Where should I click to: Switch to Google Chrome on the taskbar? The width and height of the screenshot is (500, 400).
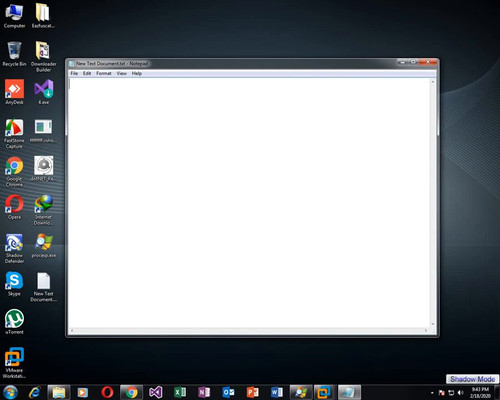point(131,392)
